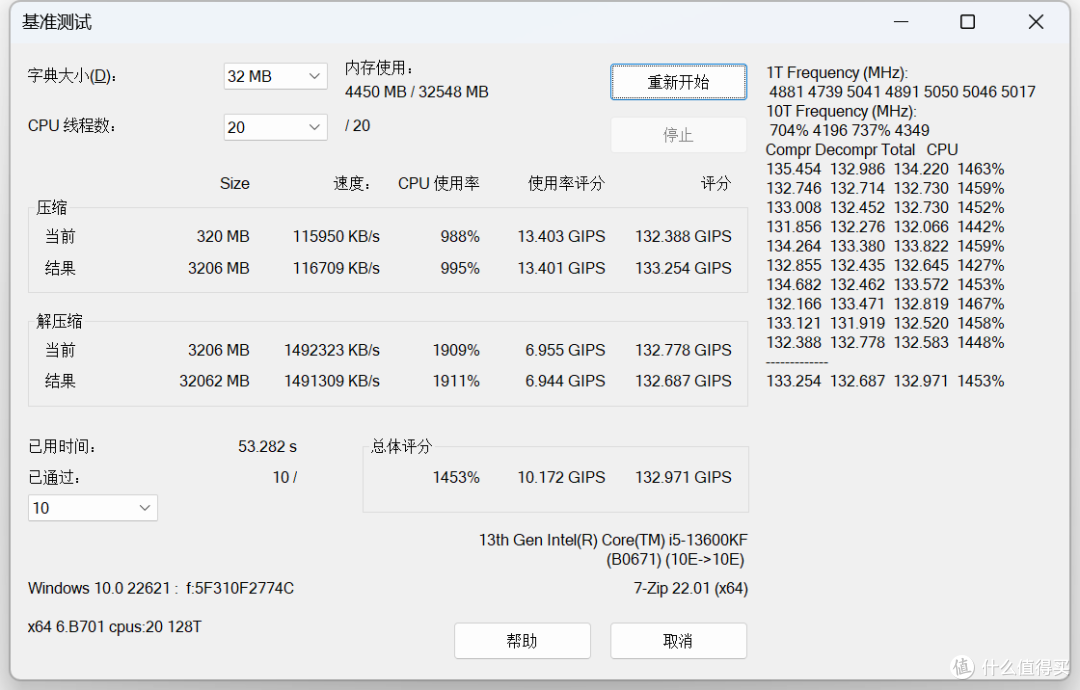Click the greyed-out 停止 stop button
The height and width of the screenshot is (690, 1080).
(678, 135)
